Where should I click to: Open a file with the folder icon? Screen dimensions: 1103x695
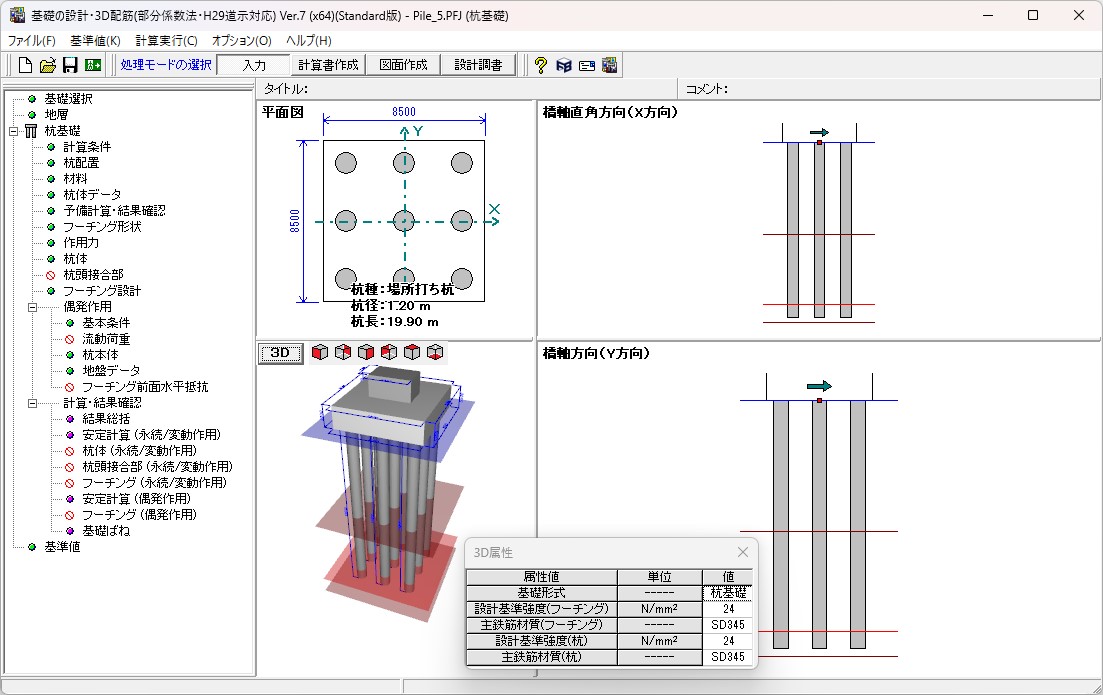pos(48,65)
